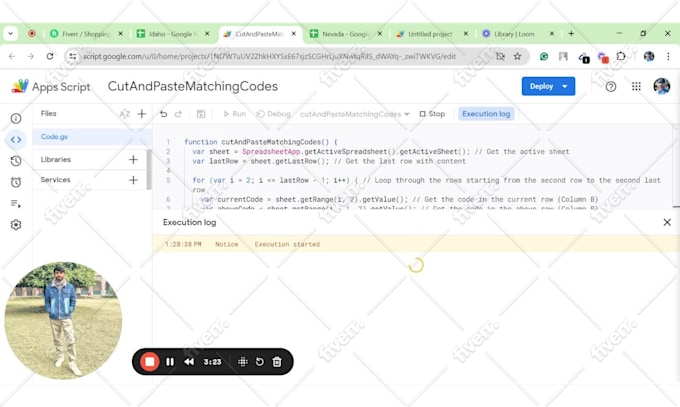Switch to the Idaho Google Sheets tab

[x=173, y=33]
